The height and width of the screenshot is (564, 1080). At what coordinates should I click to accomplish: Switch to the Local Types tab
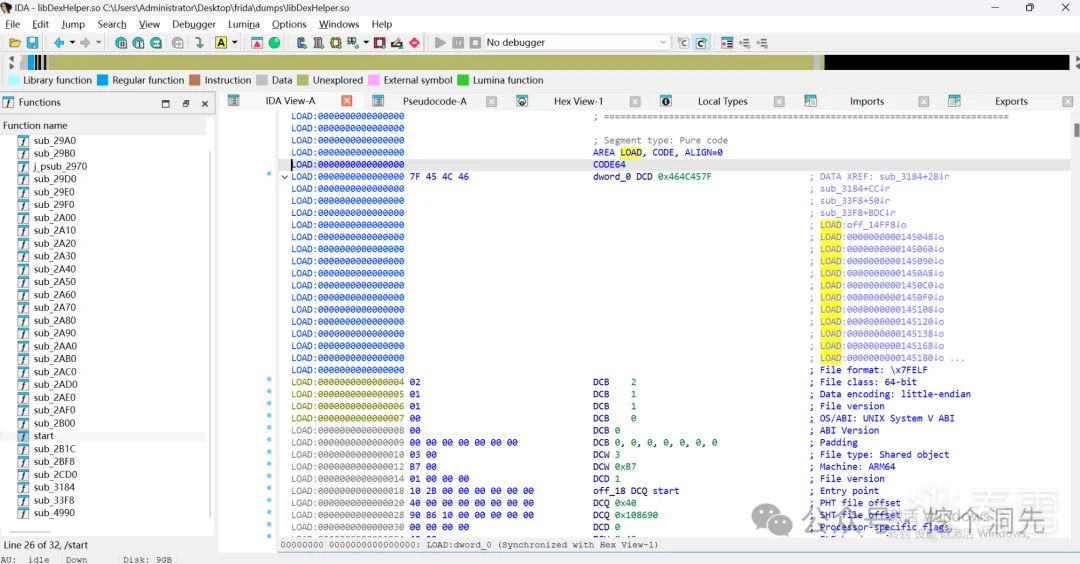pos(723,101)
